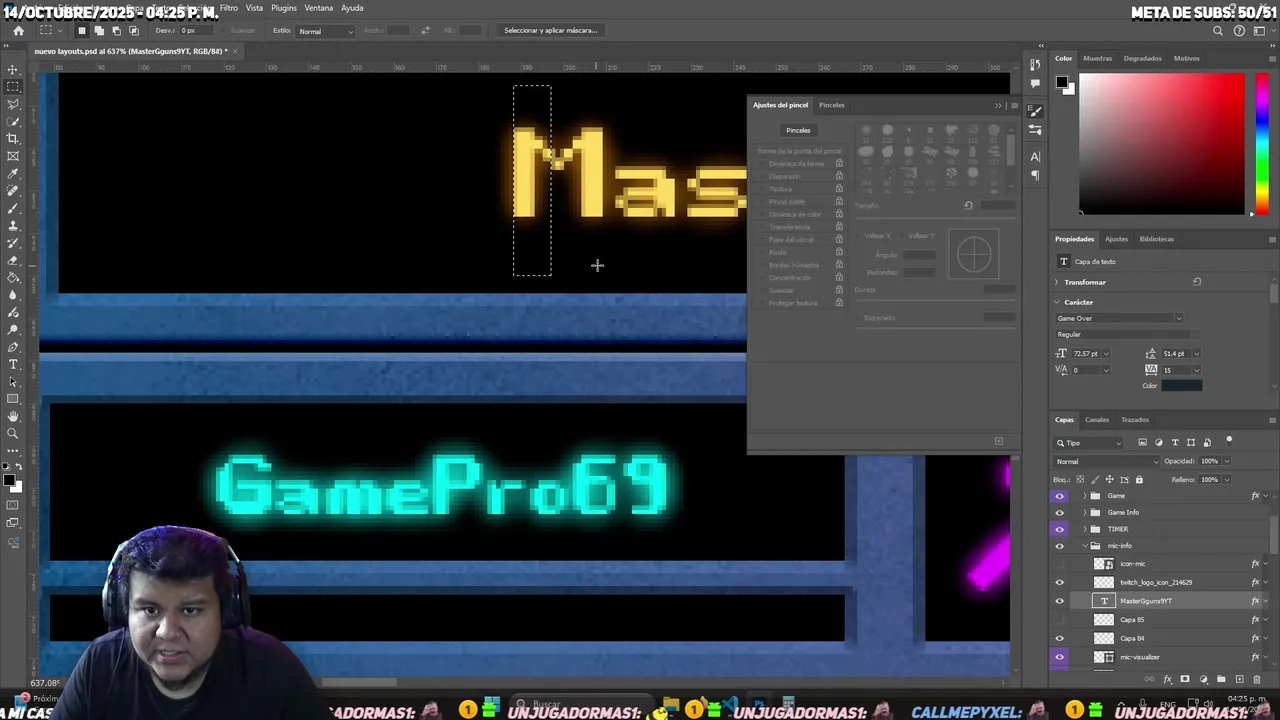Open the Estilo Normal dropdown
Viewport: 1280px width, 720px height.
tap(326, 31)
